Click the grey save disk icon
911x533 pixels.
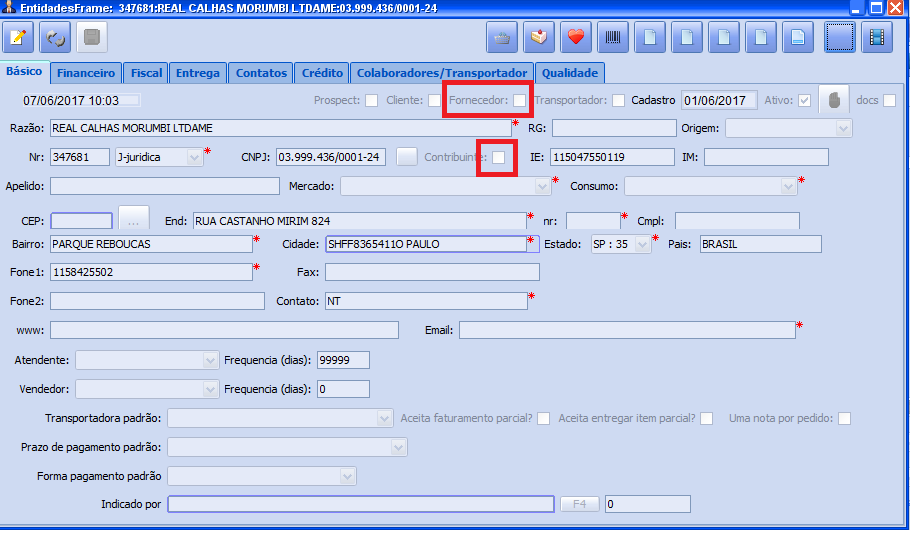(x=92, y=38)
